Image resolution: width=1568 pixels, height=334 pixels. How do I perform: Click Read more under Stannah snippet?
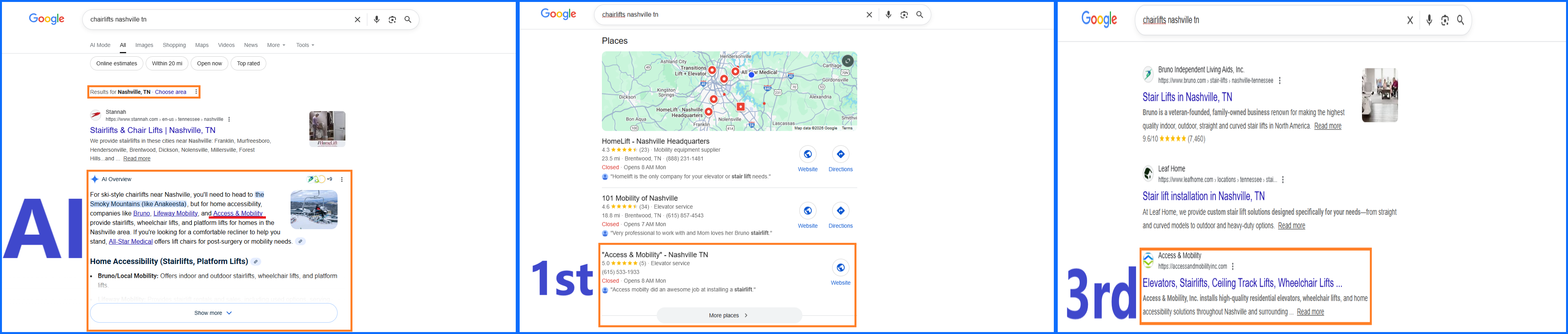[137, 159]
